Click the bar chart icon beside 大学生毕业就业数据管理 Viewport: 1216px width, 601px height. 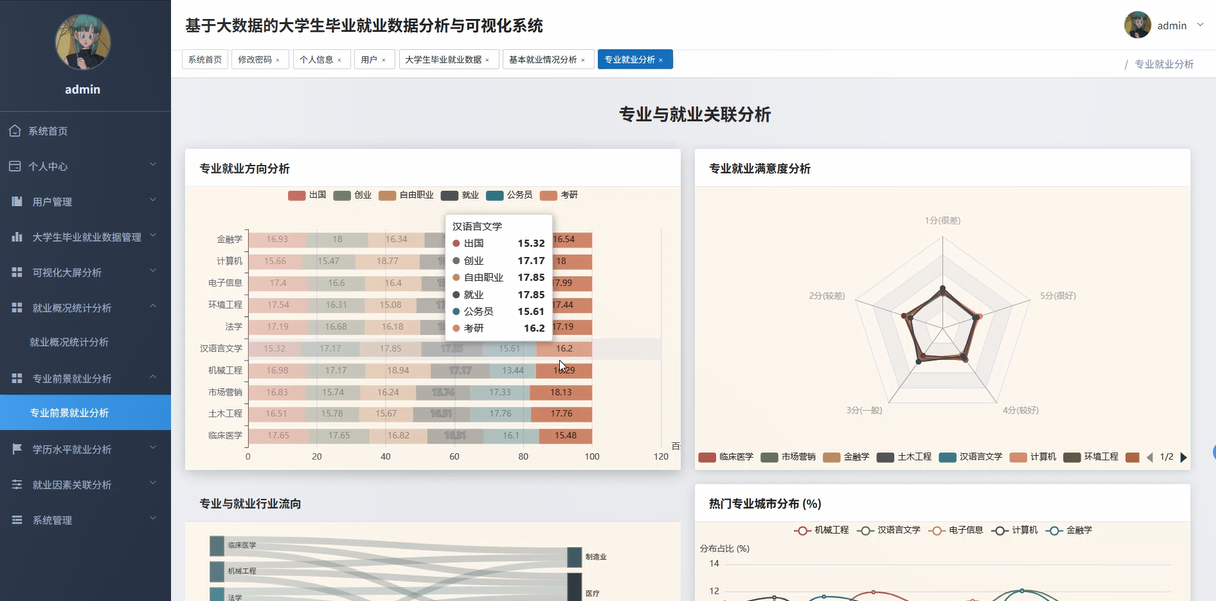pyautogui.click(x=17, y=237)
